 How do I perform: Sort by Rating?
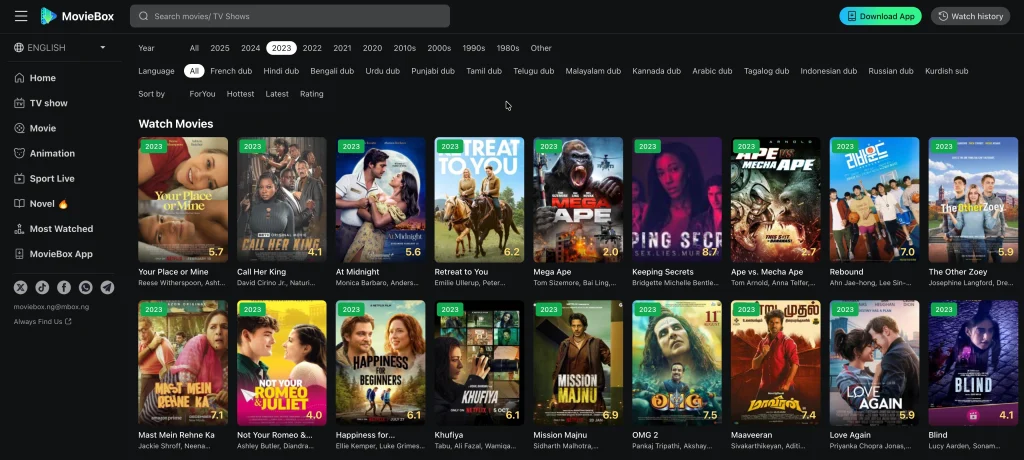312,94
